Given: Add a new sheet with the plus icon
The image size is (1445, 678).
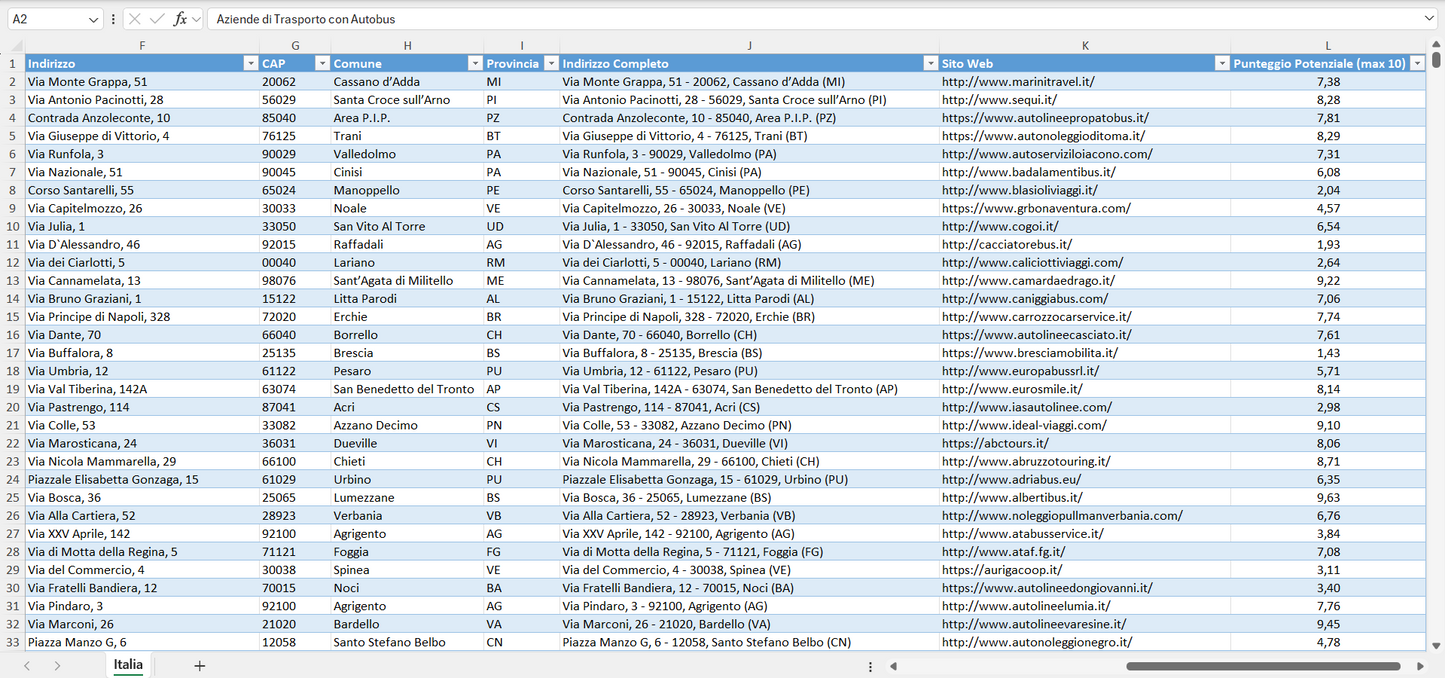Looking at the screenshot, I should 199,666.
